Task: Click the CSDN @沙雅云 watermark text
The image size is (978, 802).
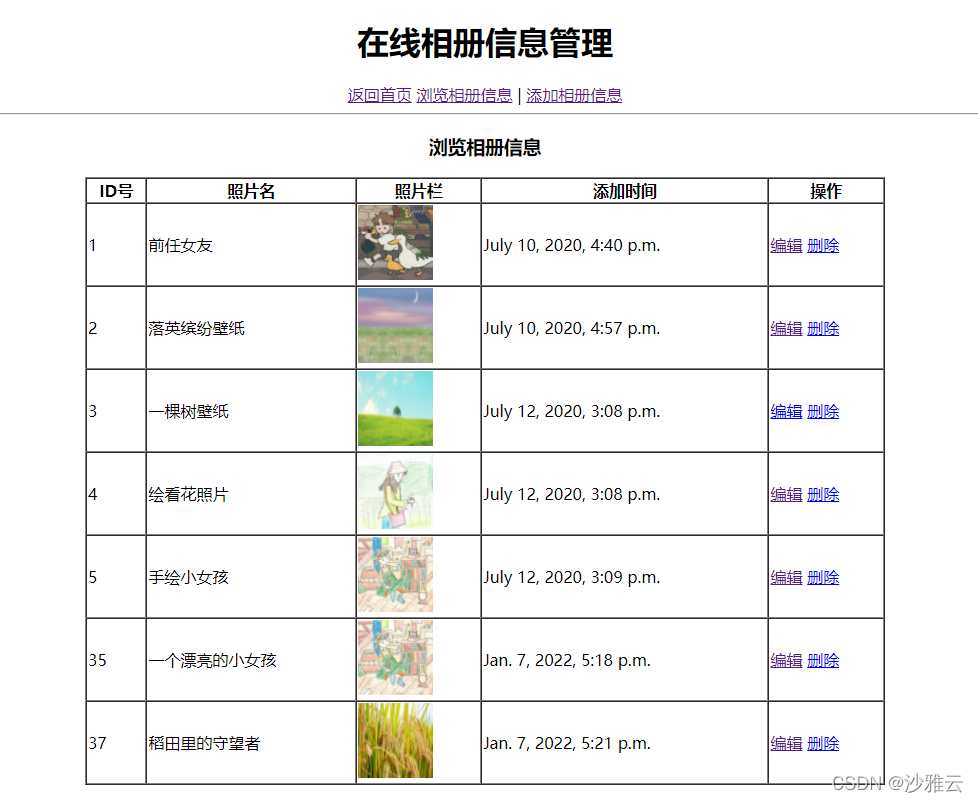Action: 898,783
